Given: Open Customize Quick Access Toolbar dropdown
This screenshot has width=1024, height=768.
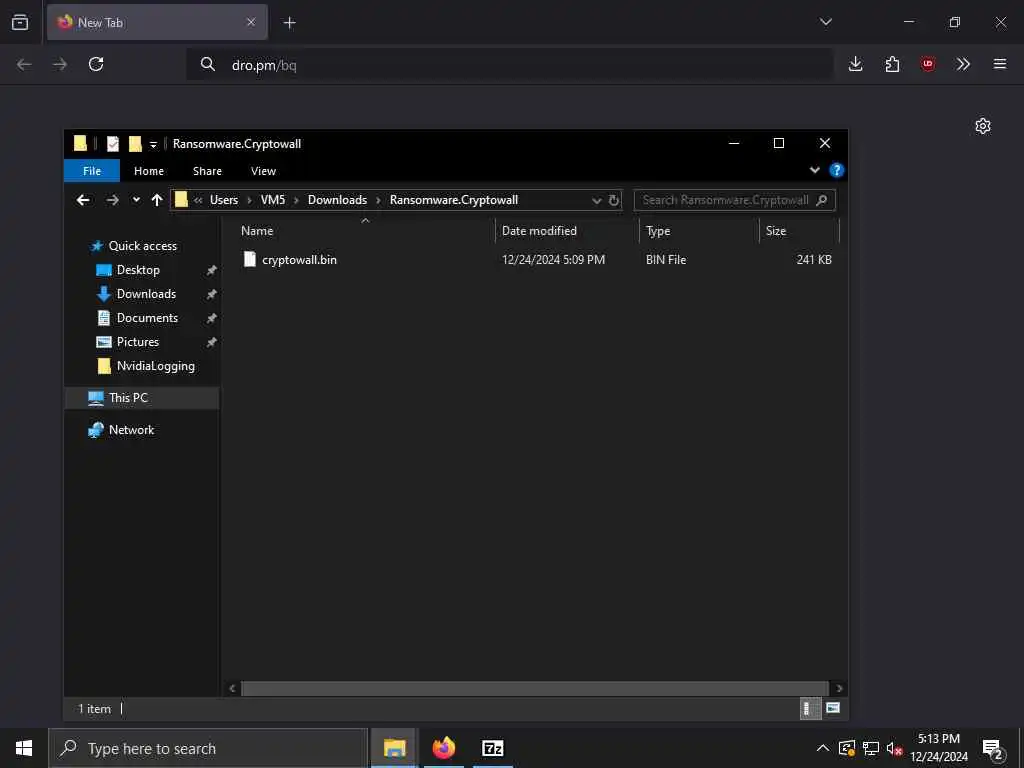Looking at the screenshot, I should 153,144.
